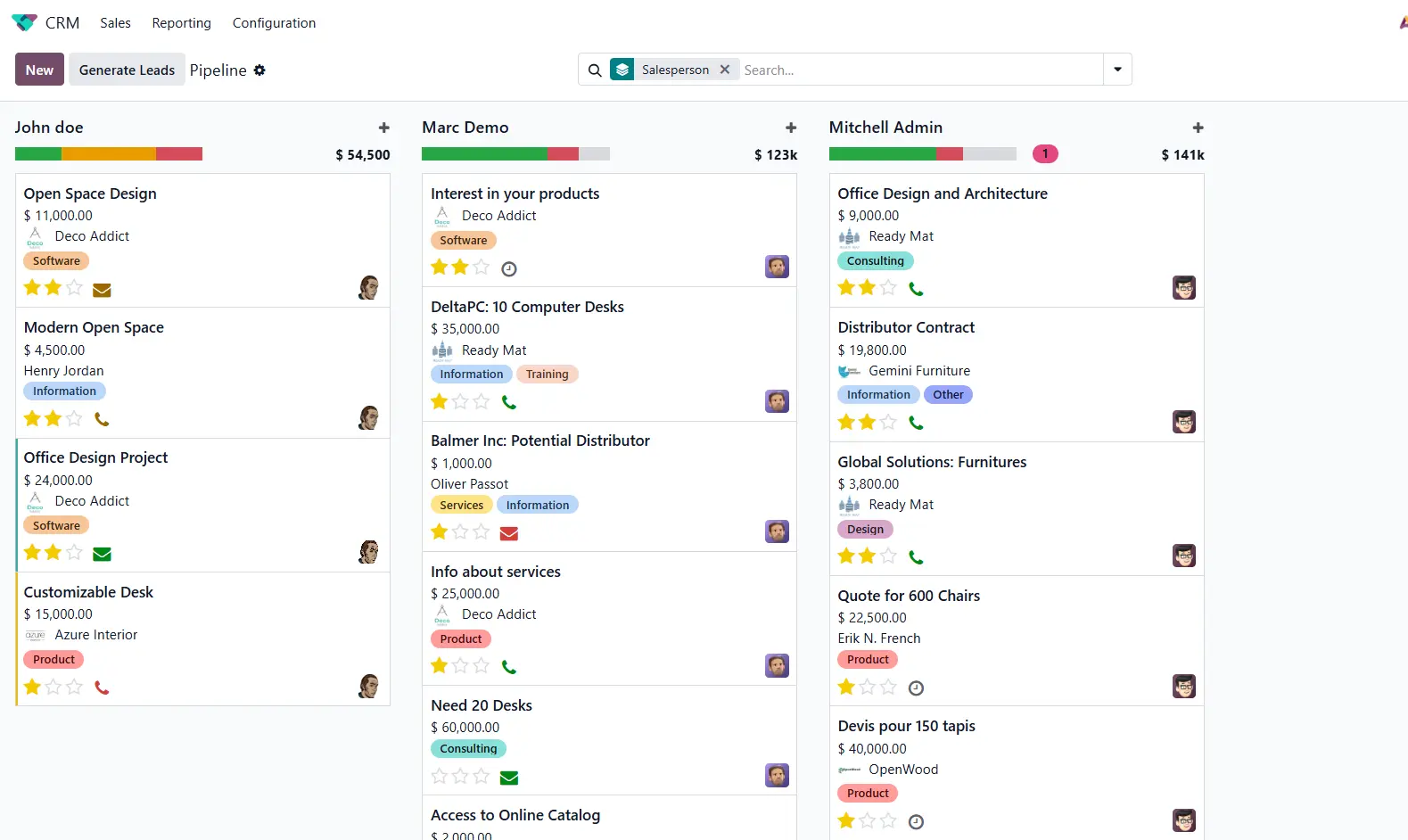
Task: Click the plus icon in Marc Demo column
Action: pos(790,128)
